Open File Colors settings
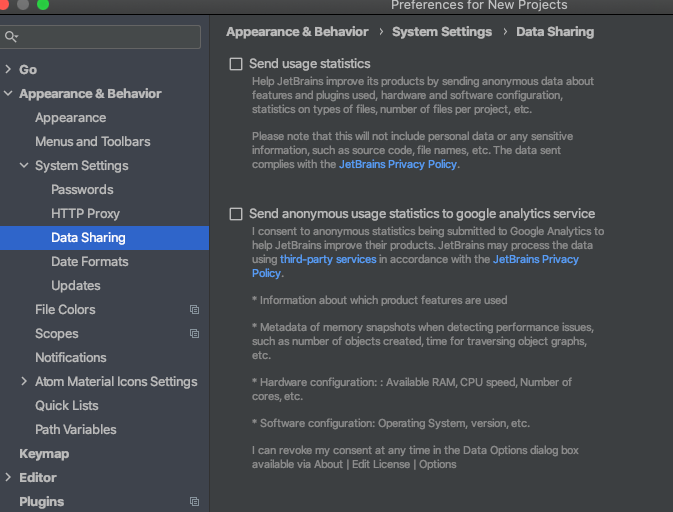Image resolution: width=673 pixels, height=512 pixels. (x=65, y=309)
